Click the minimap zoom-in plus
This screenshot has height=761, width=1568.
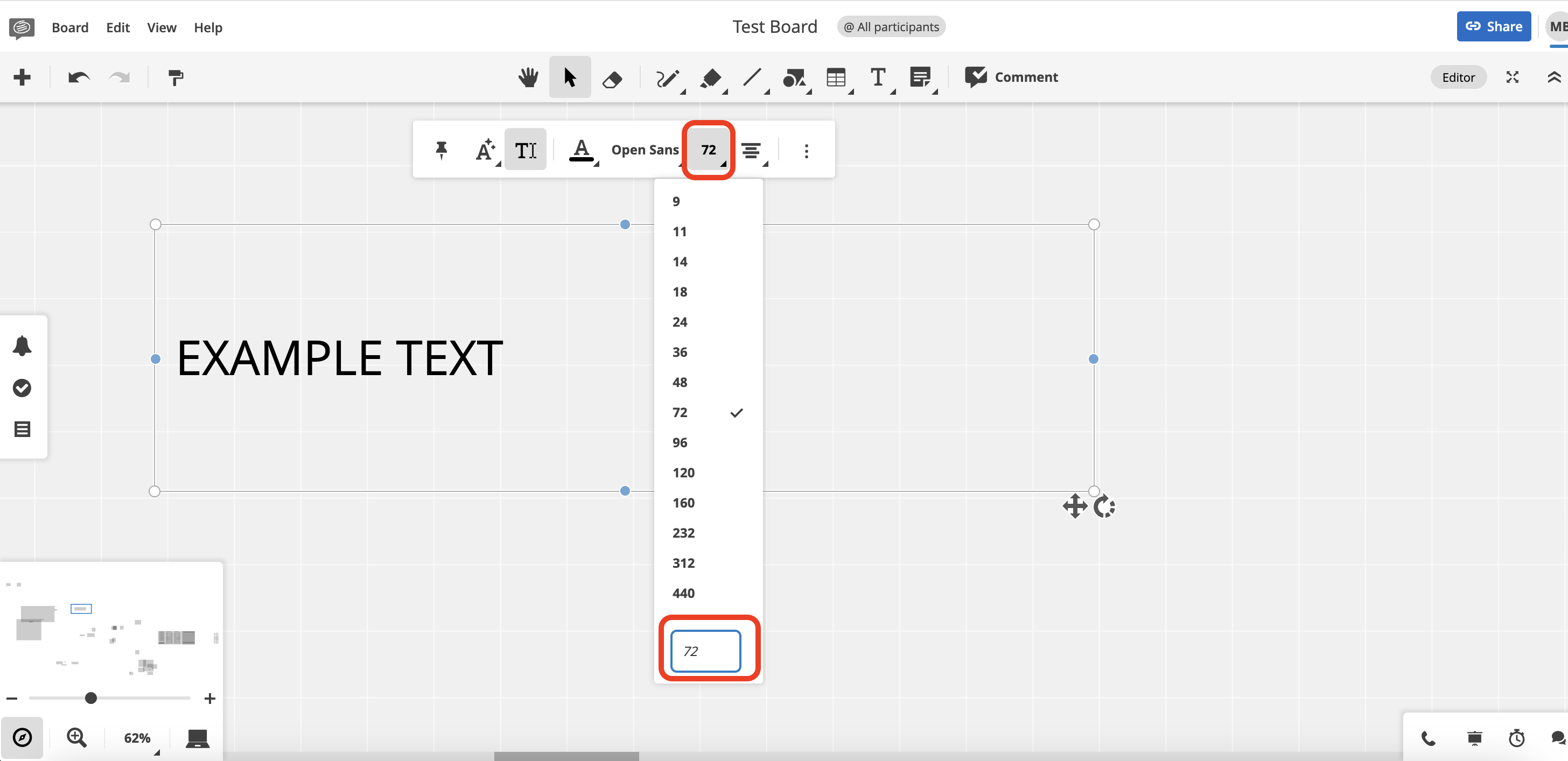[x=210, y=699]
